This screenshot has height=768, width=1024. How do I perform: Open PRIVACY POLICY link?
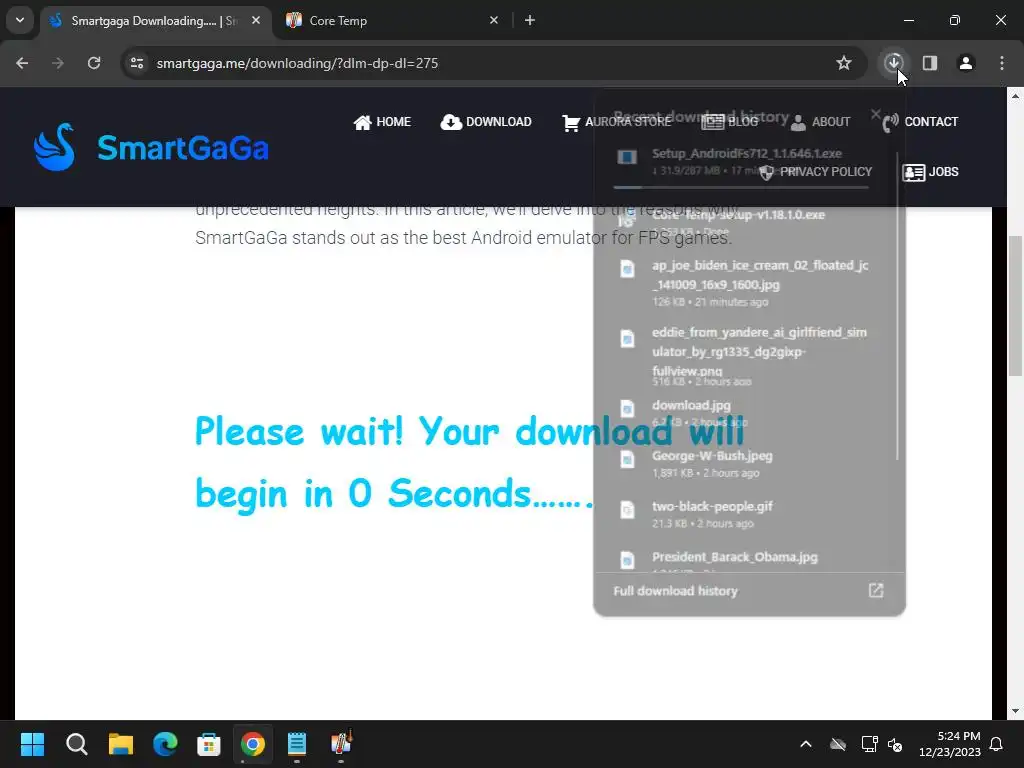click(x=816, y=172)
